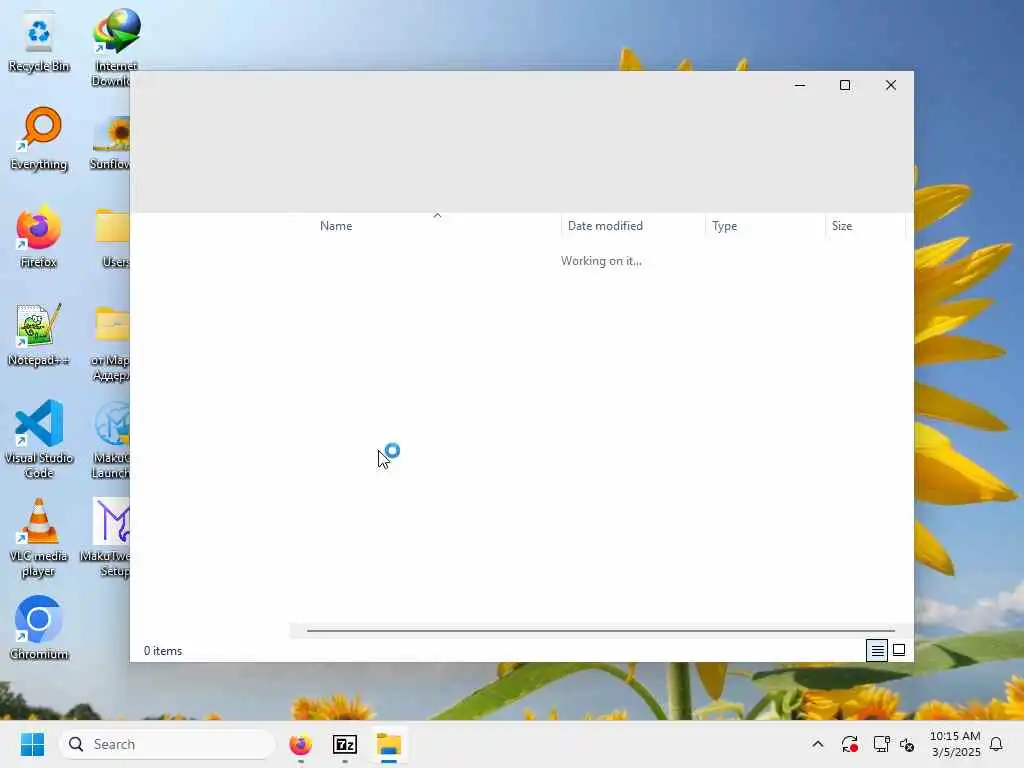The height and width of the screenshot is (768, 1024).
Task: Open the clock showing 10:15 AM
Action: (955, 744)
